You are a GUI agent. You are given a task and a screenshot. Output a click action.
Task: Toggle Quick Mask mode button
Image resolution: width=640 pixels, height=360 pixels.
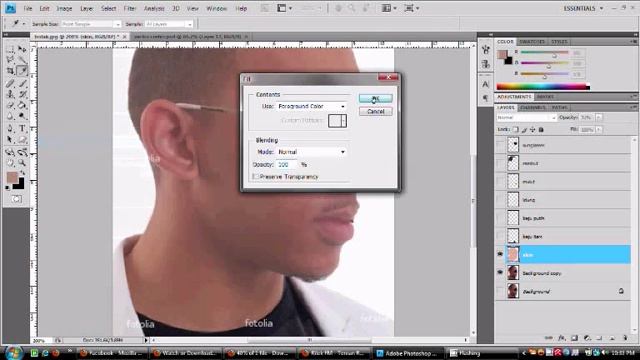click(16, 199)
